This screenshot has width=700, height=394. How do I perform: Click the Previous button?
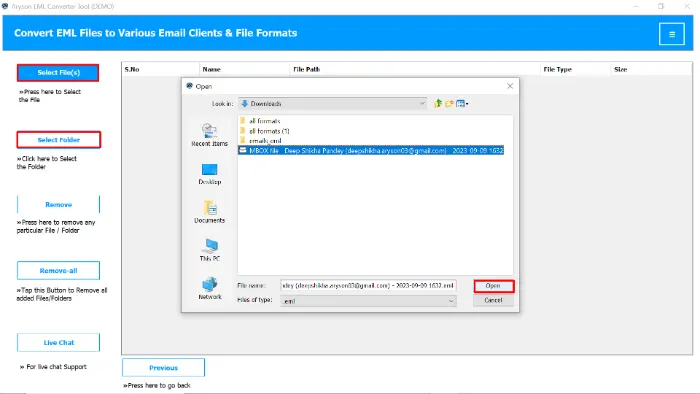163,368
